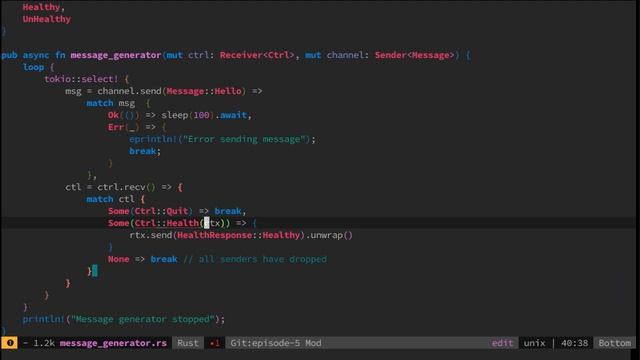The image size is (640, 360).
Task: Click the Ok(()) match pattern
Action: (x=123, y=115)
